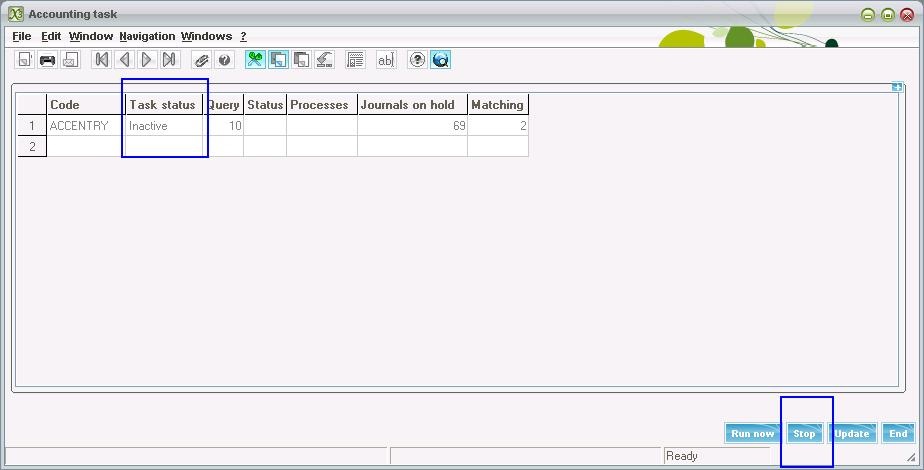Open help with the outlined question mark icon

pyautogui.click(x=417, y=59)
